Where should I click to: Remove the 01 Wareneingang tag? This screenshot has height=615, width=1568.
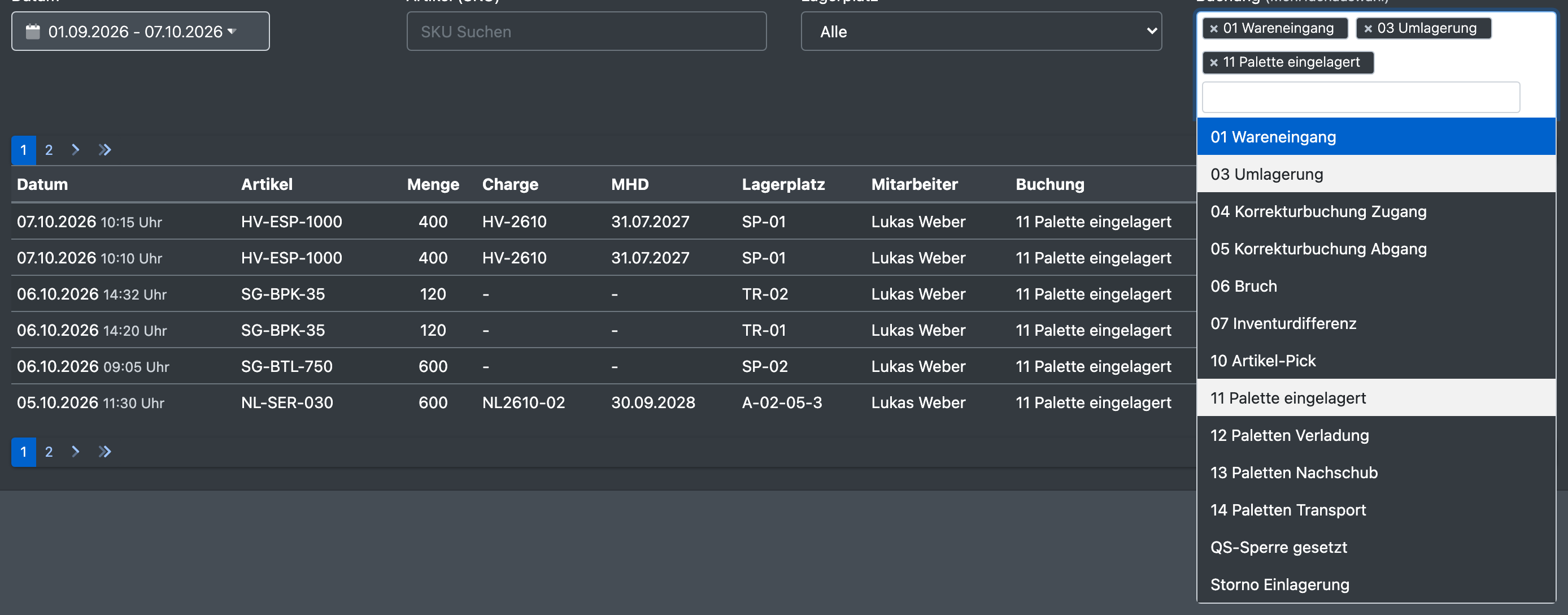point(1214,29)
